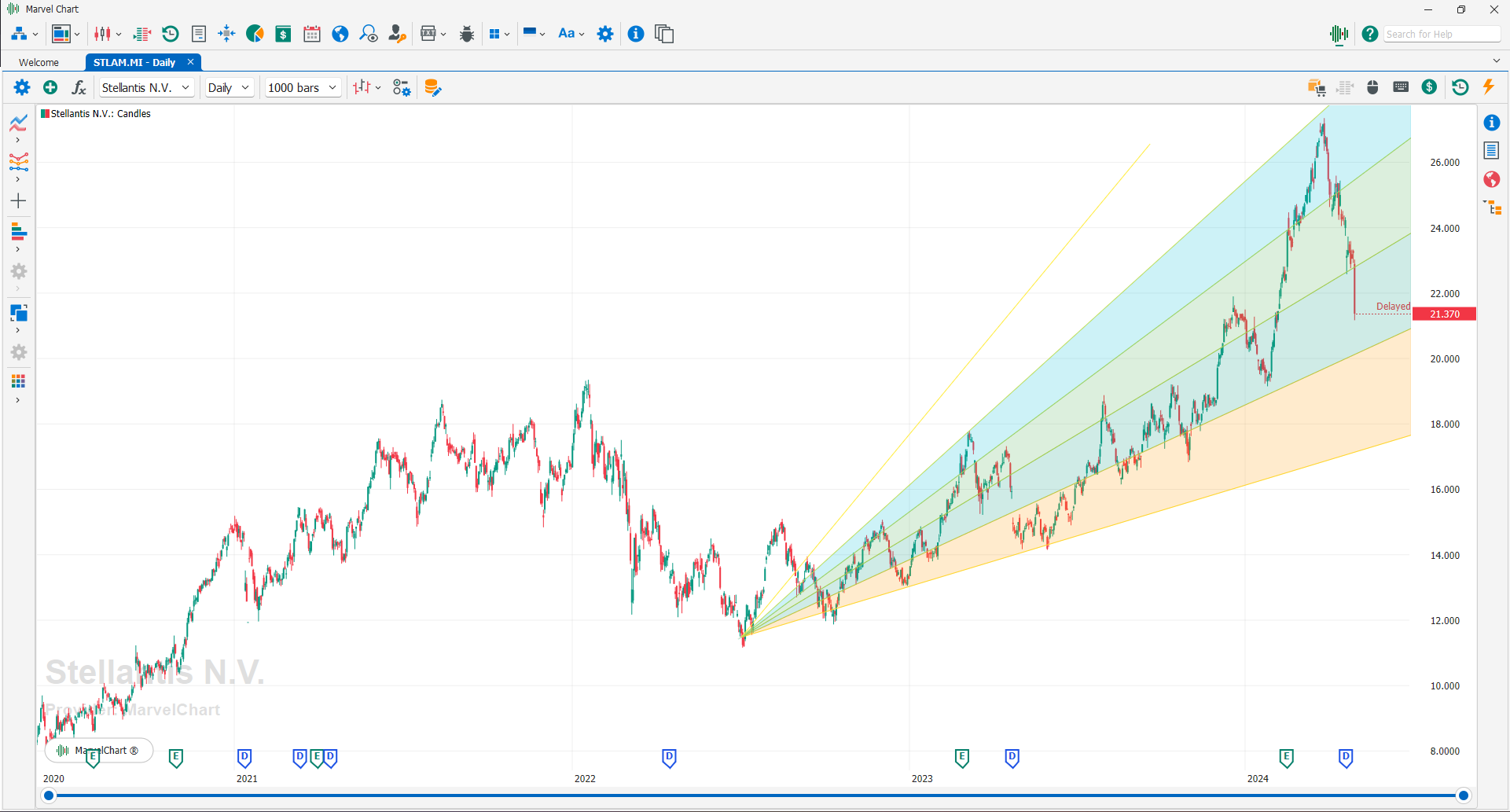Expand the line indicators tool chevron

pyautogui.click(x=18, y=141)
